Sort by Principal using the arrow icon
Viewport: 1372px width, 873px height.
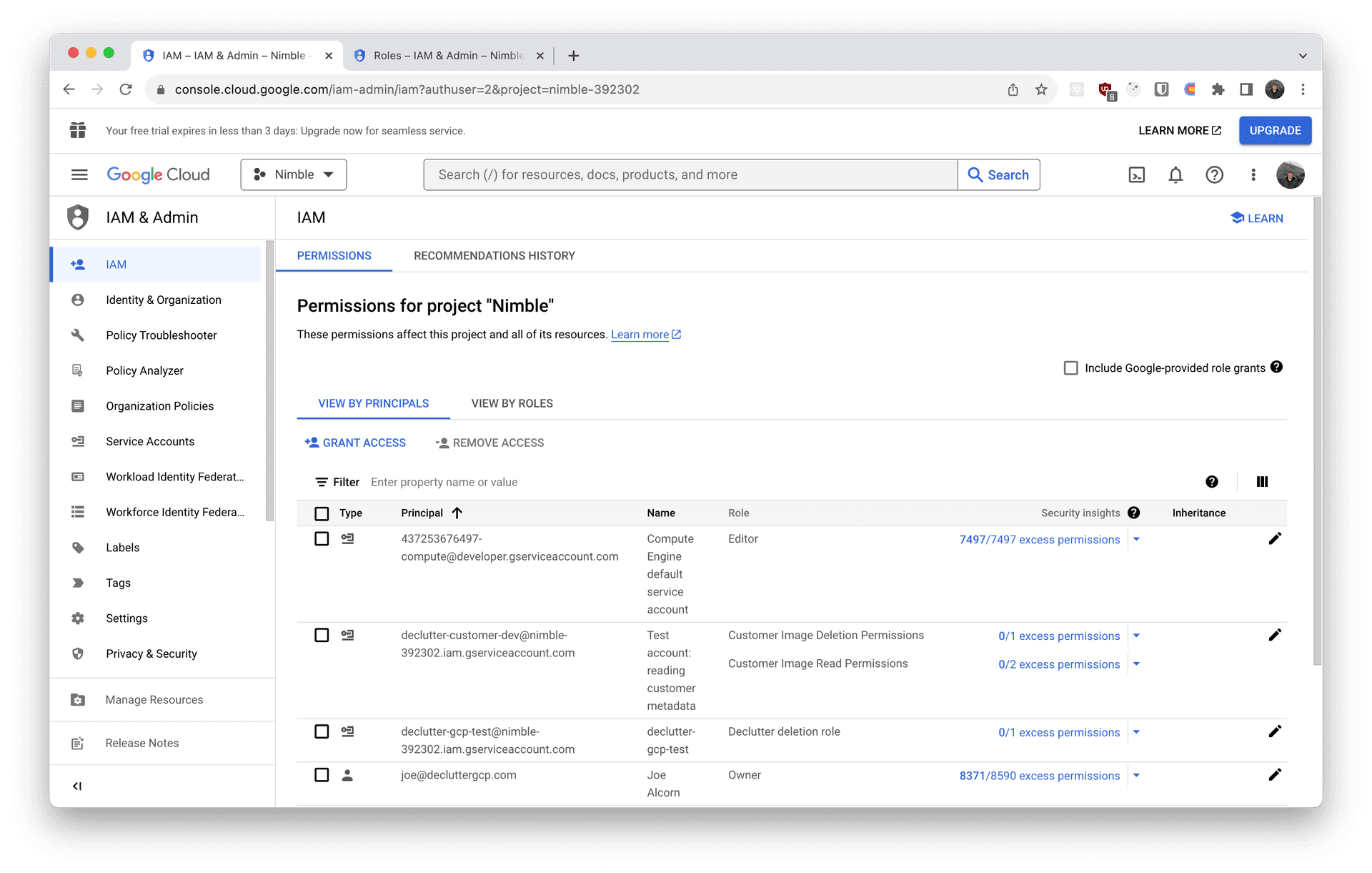tap(457, 513)
